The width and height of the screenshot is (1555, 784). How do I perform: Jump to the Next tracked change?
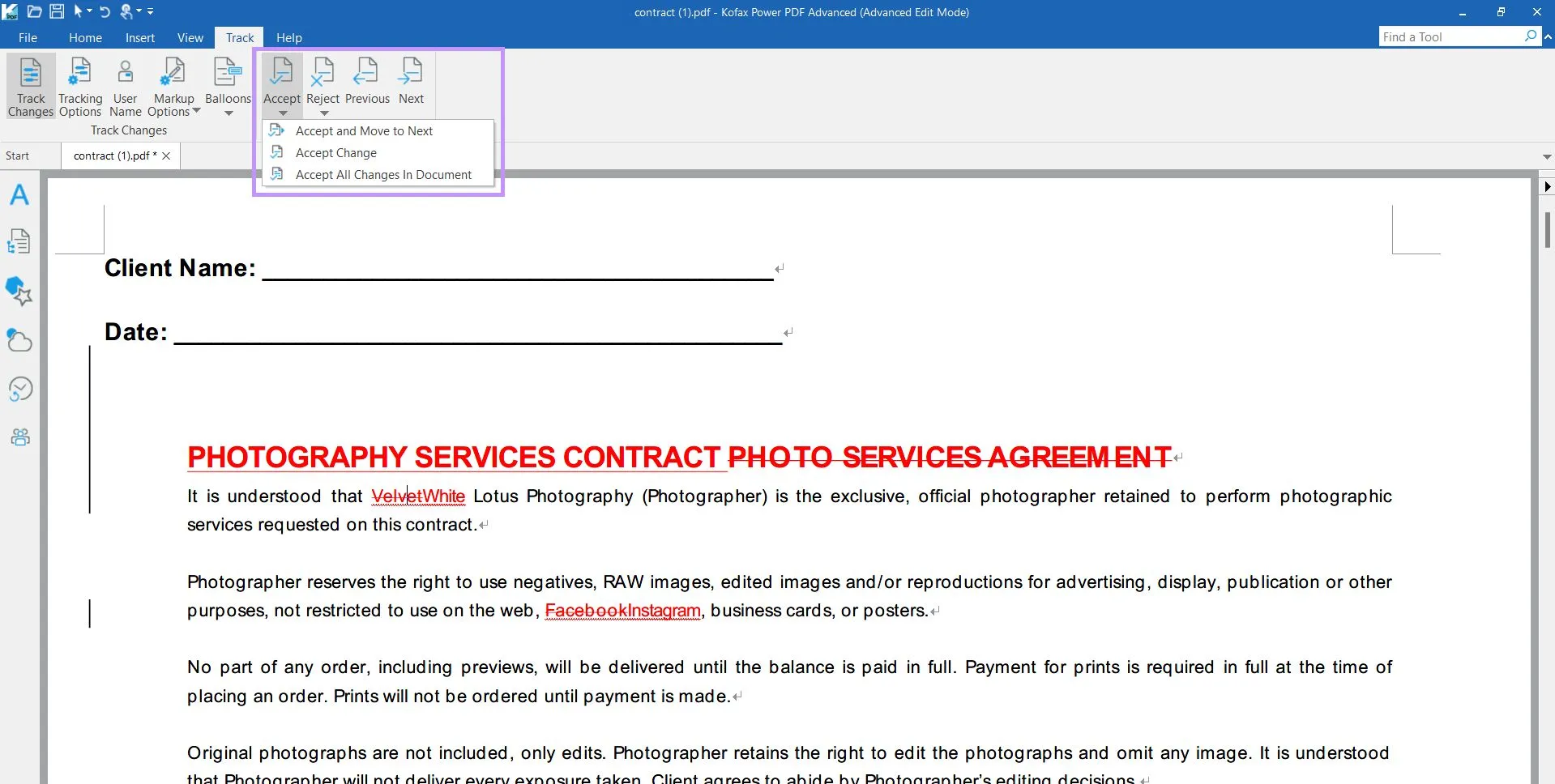pyautogui.click(x=412, y=79)
